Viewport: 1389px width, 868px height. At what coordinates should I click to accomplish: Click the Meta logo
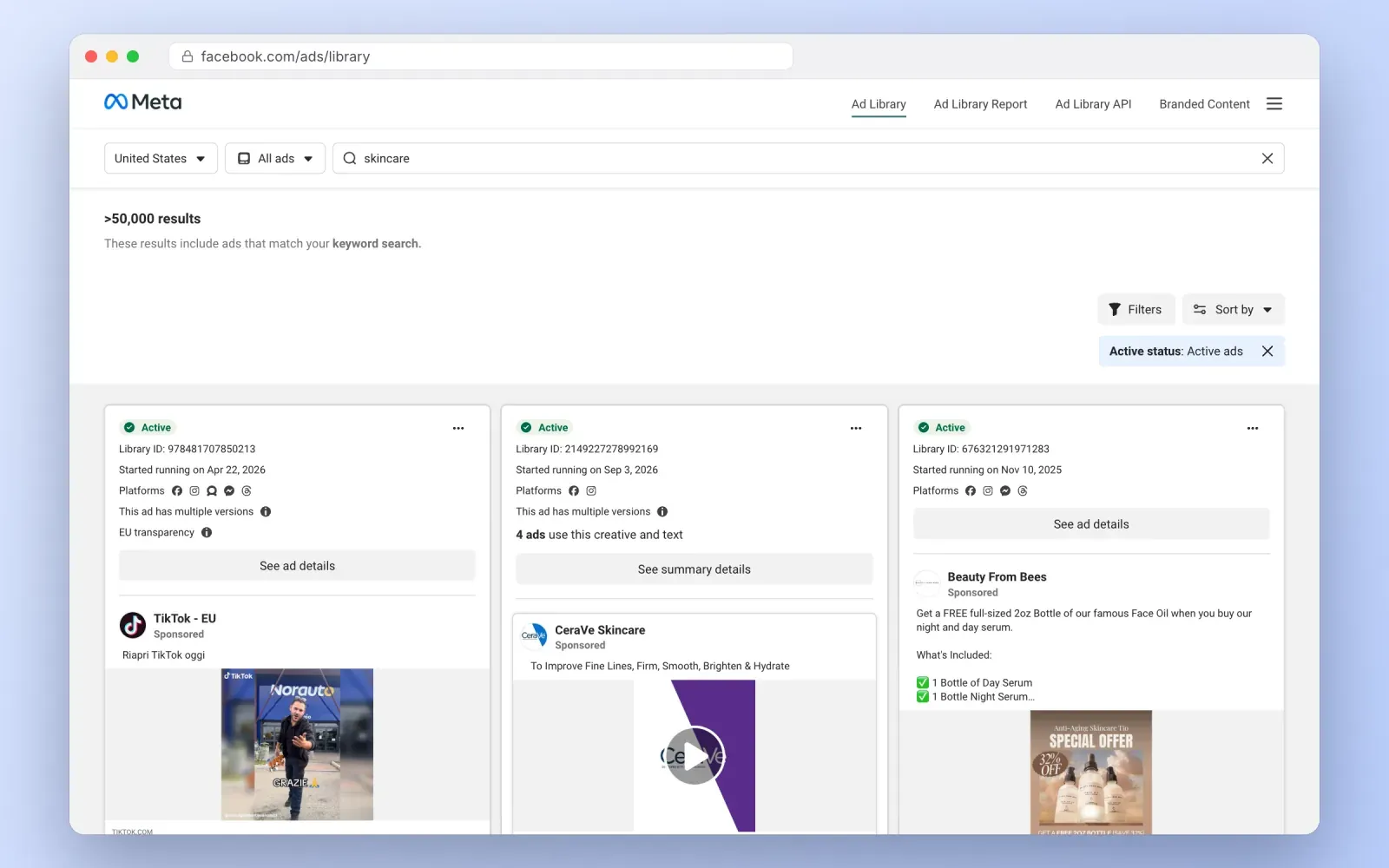pyautogui.click(x=142, y=102)
